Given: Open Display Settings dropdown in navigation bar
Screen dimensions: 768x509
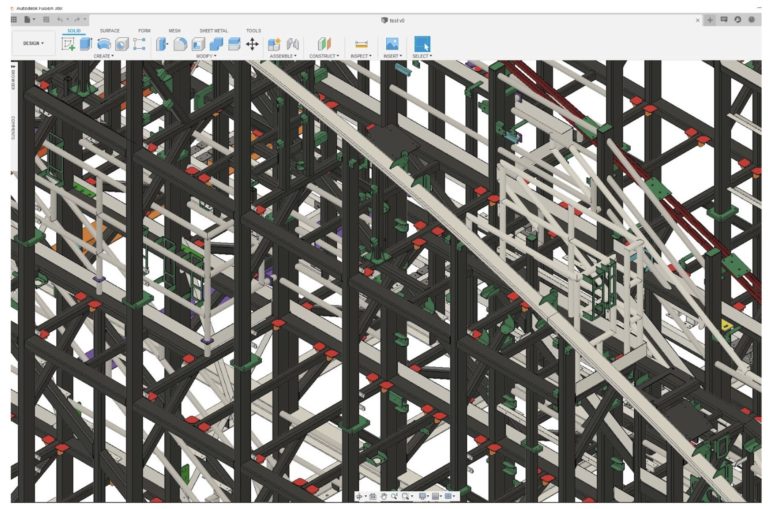Looking at the screenshot, I should pos(424,496).
